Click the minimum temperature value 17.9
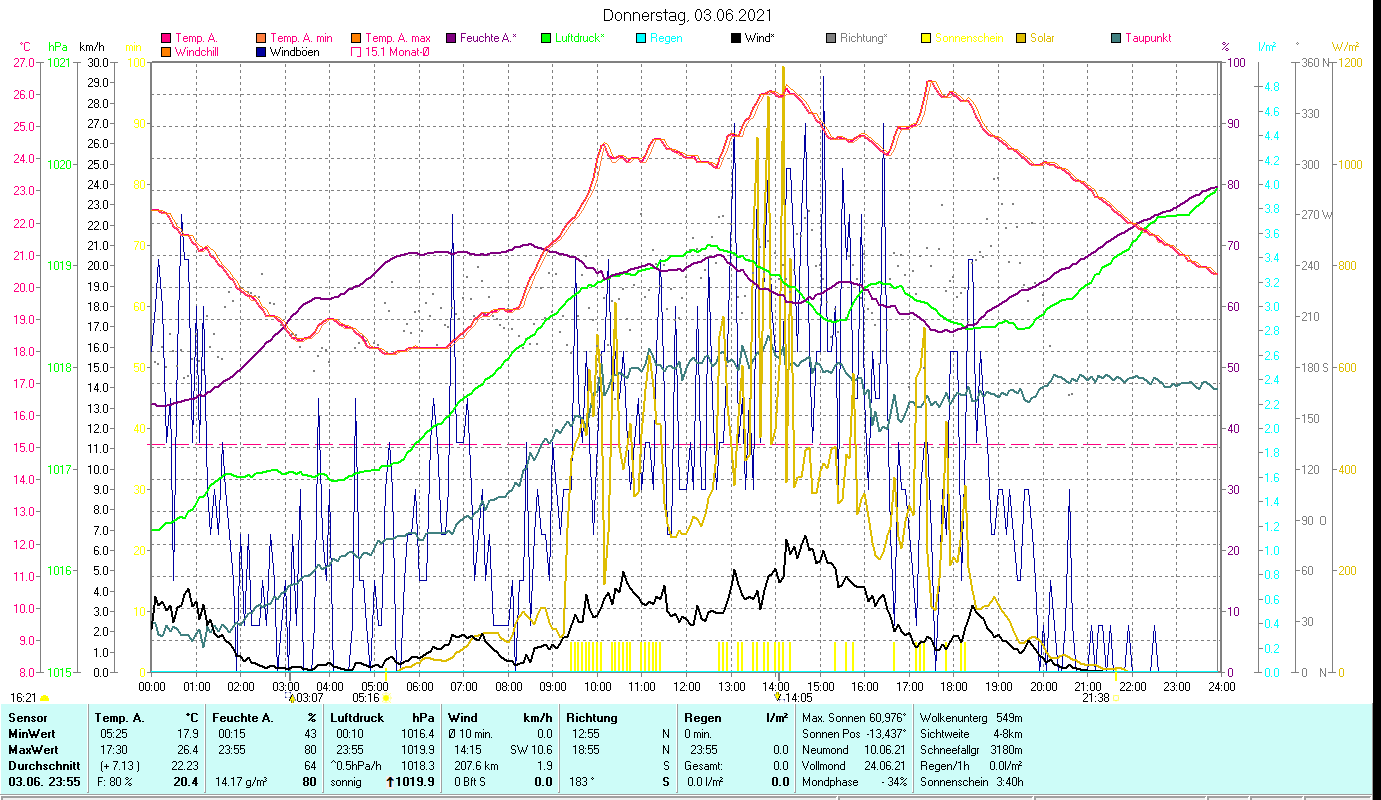The height and width of the screenshot is (800, 1381). pyautogui.click(x=186, y=734)
